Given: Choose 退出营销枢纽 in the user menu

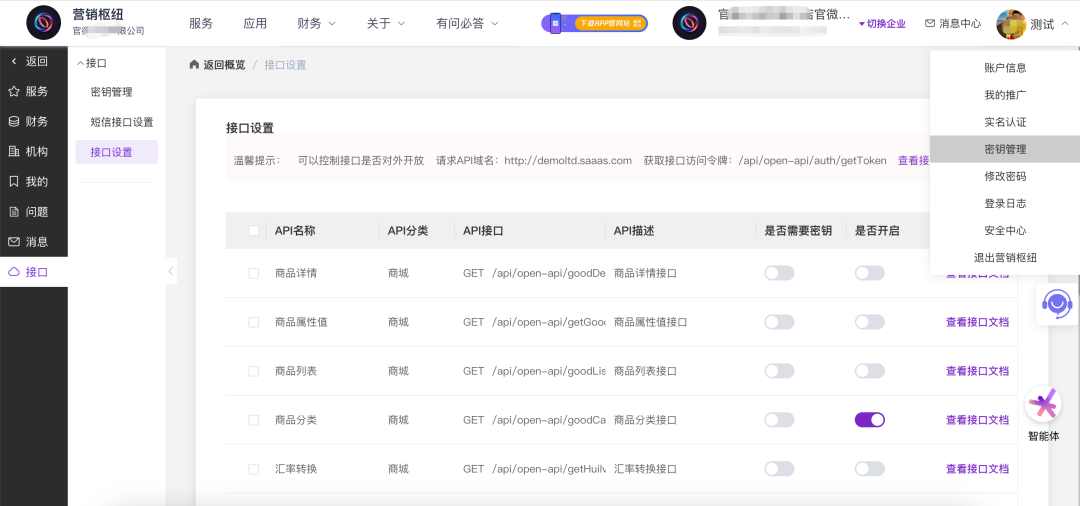Looking at the screenshot, I should coord(1004,257).
